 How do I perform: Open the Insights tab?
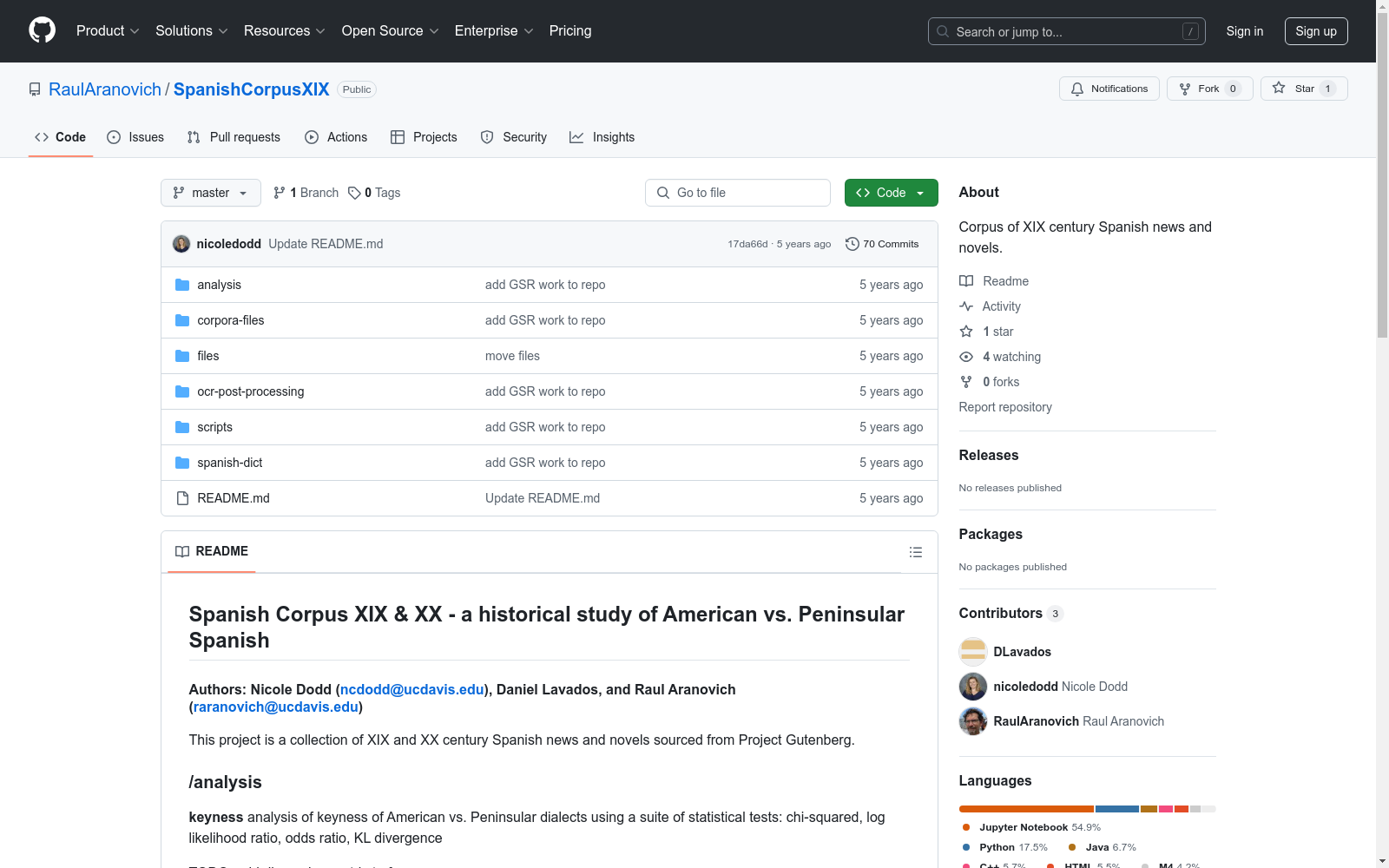click(x=602, y=137)
